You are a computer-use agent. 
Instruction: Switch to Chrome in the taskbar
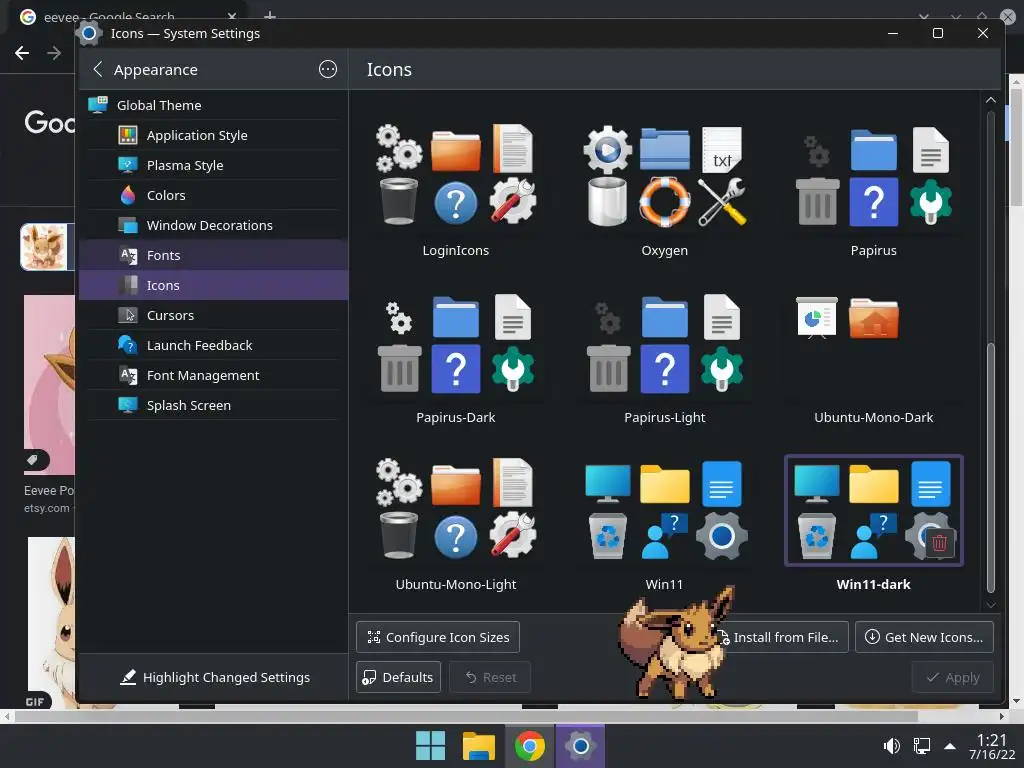[530, 746]
